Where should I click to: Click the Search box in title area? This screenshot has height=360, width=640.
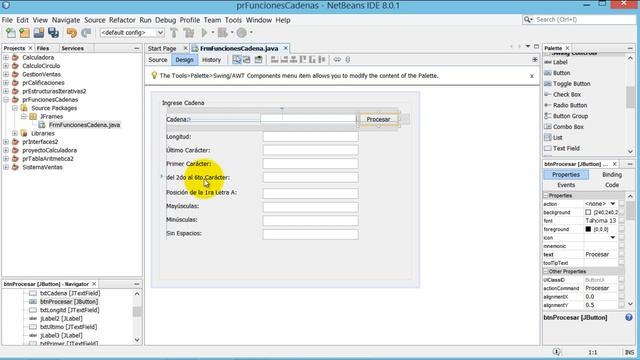click(x=579, y=20)
